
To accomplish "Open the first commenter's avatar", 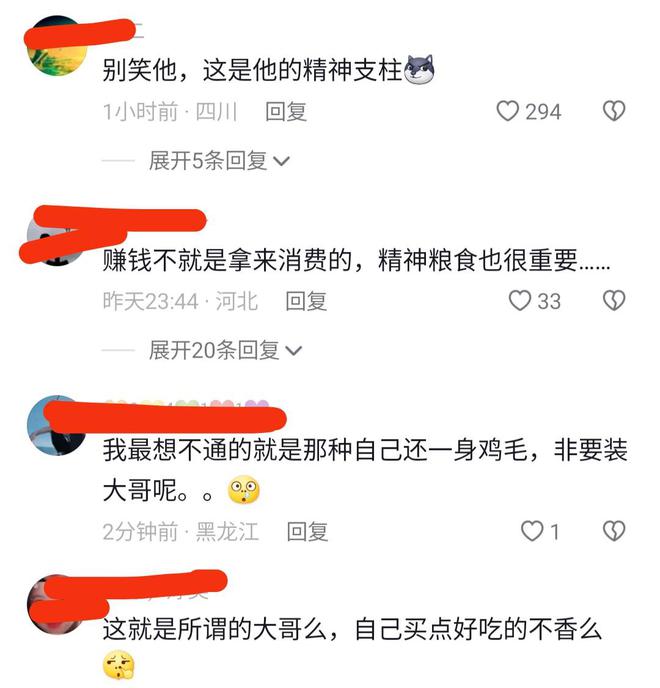I will tap(56, 46).
